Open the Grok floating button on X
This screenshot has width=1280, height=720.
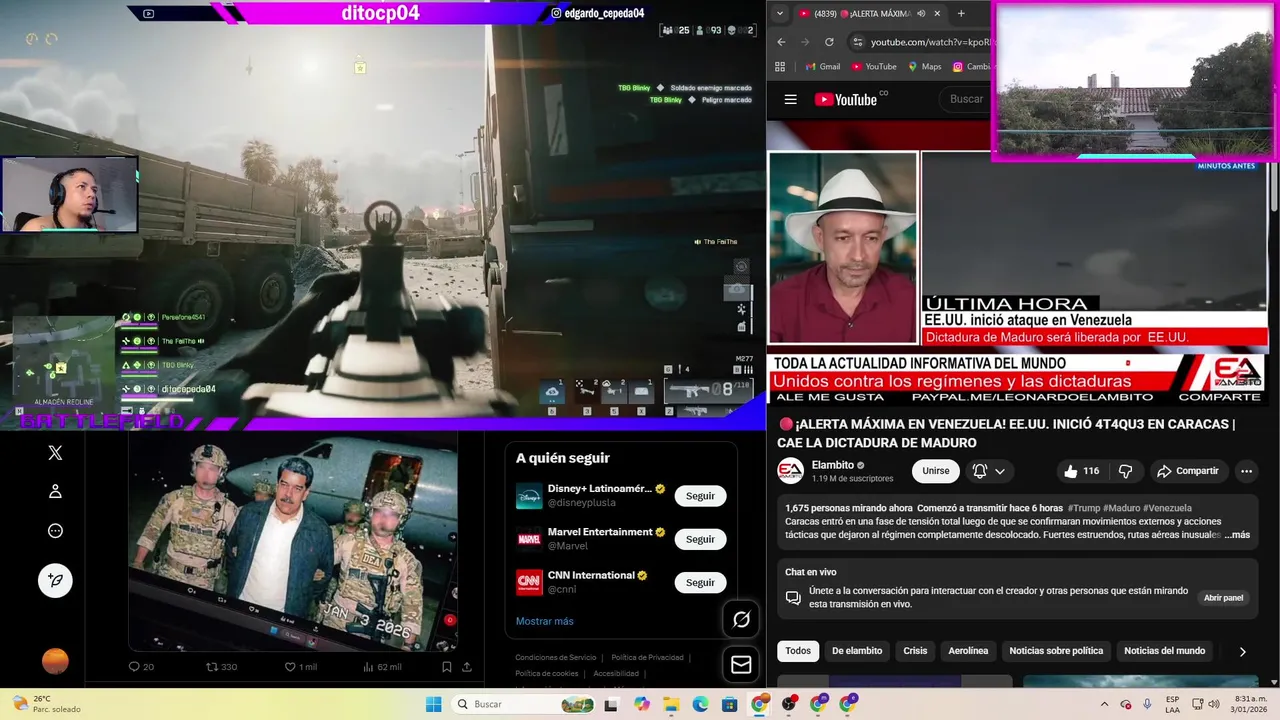click(741, 620)
